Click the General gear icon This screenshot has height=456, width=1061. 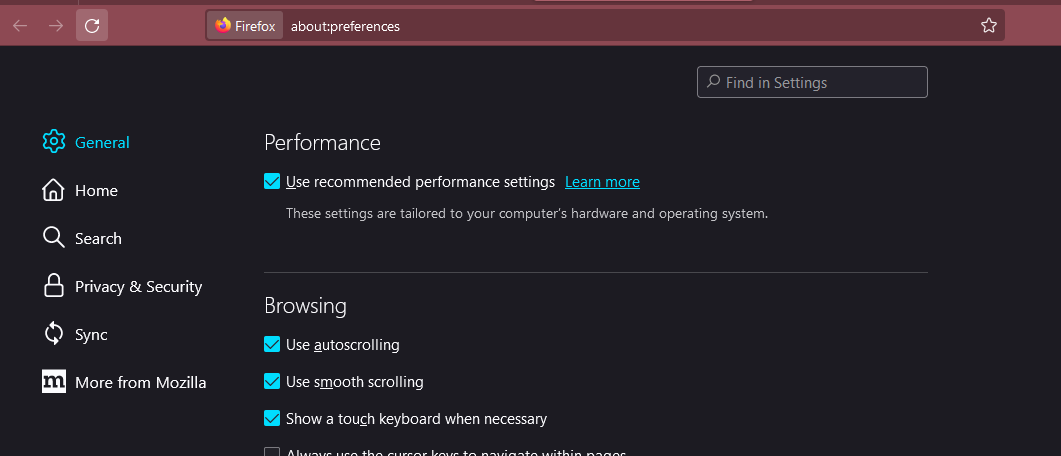pos(54,142)
